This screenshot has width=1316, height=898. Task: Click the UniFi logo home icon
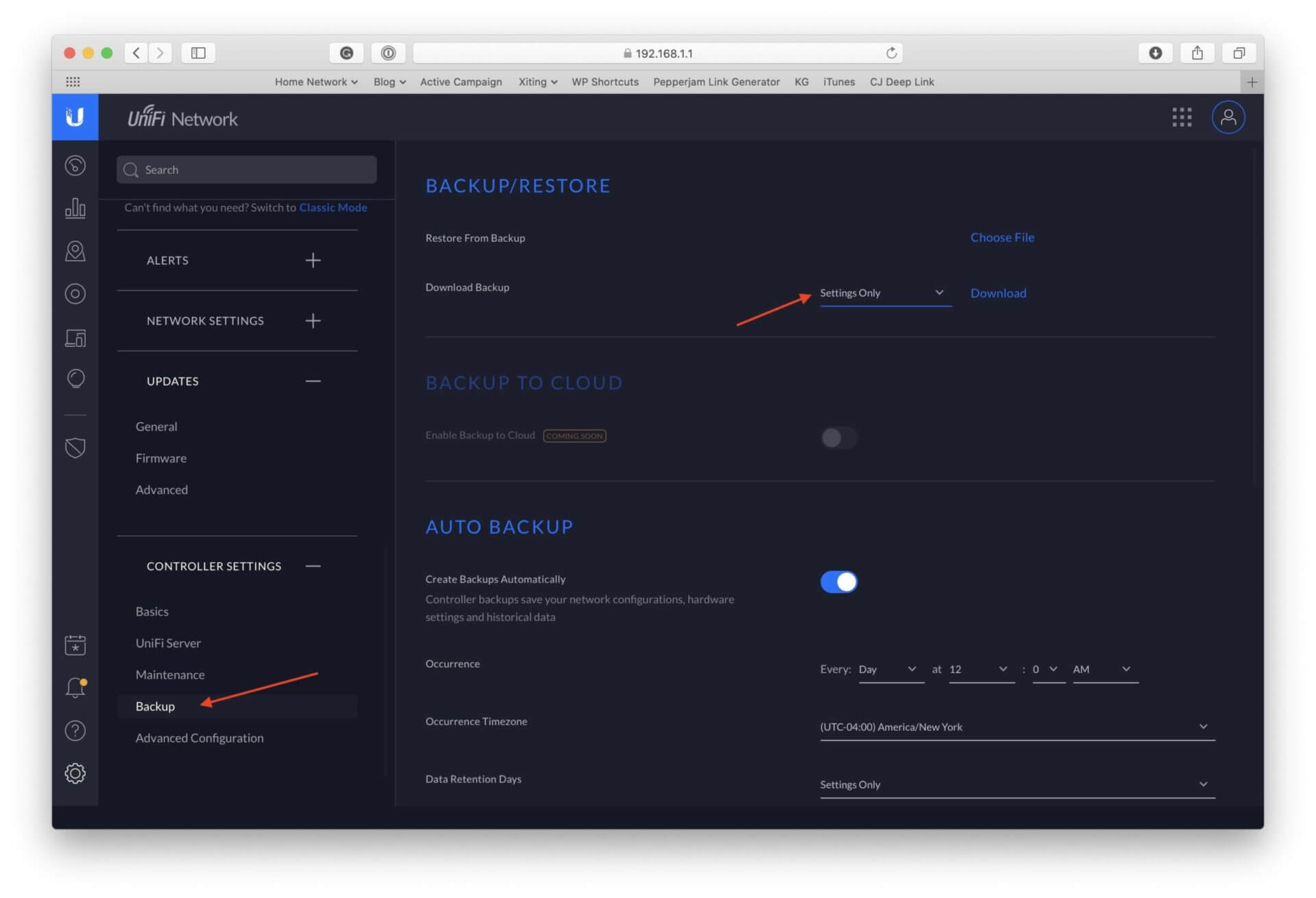(x=75, y=117)
